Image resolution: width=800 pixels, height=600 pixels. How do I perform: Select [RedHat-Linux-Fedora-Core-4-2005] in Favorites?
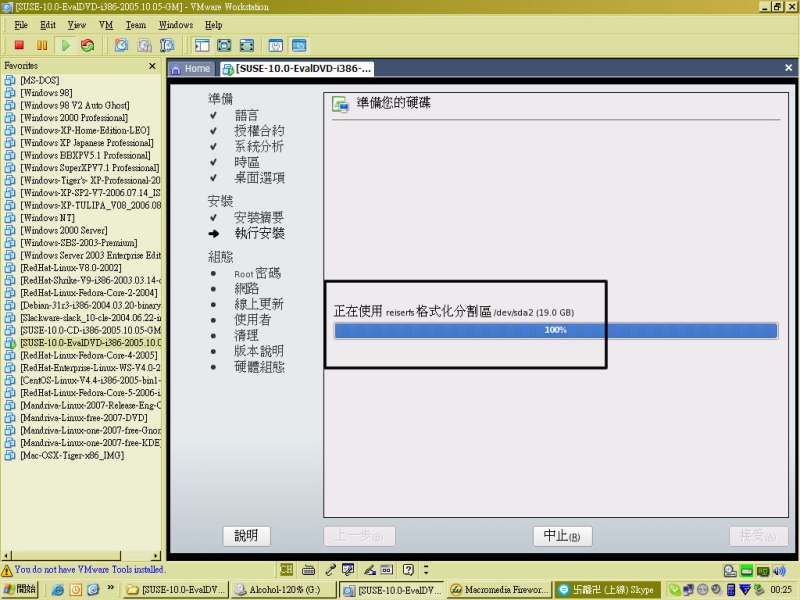89,355
